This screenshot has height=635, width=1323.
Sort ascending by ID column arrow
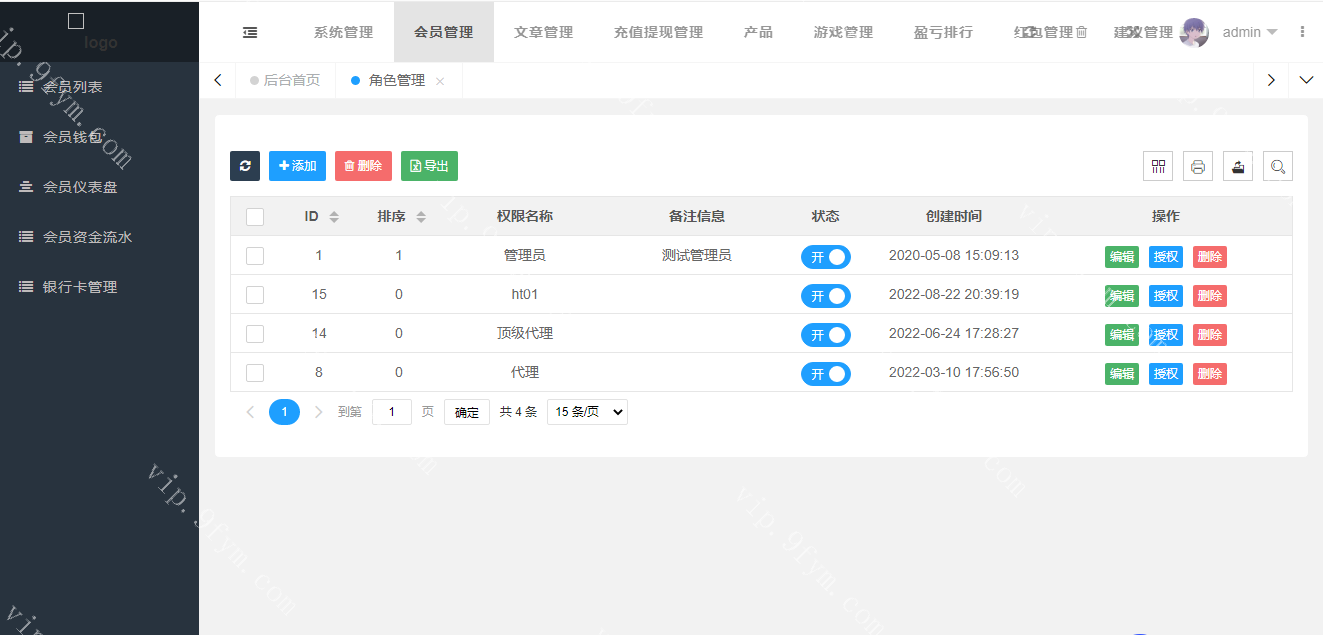click(x=334, y=212)
